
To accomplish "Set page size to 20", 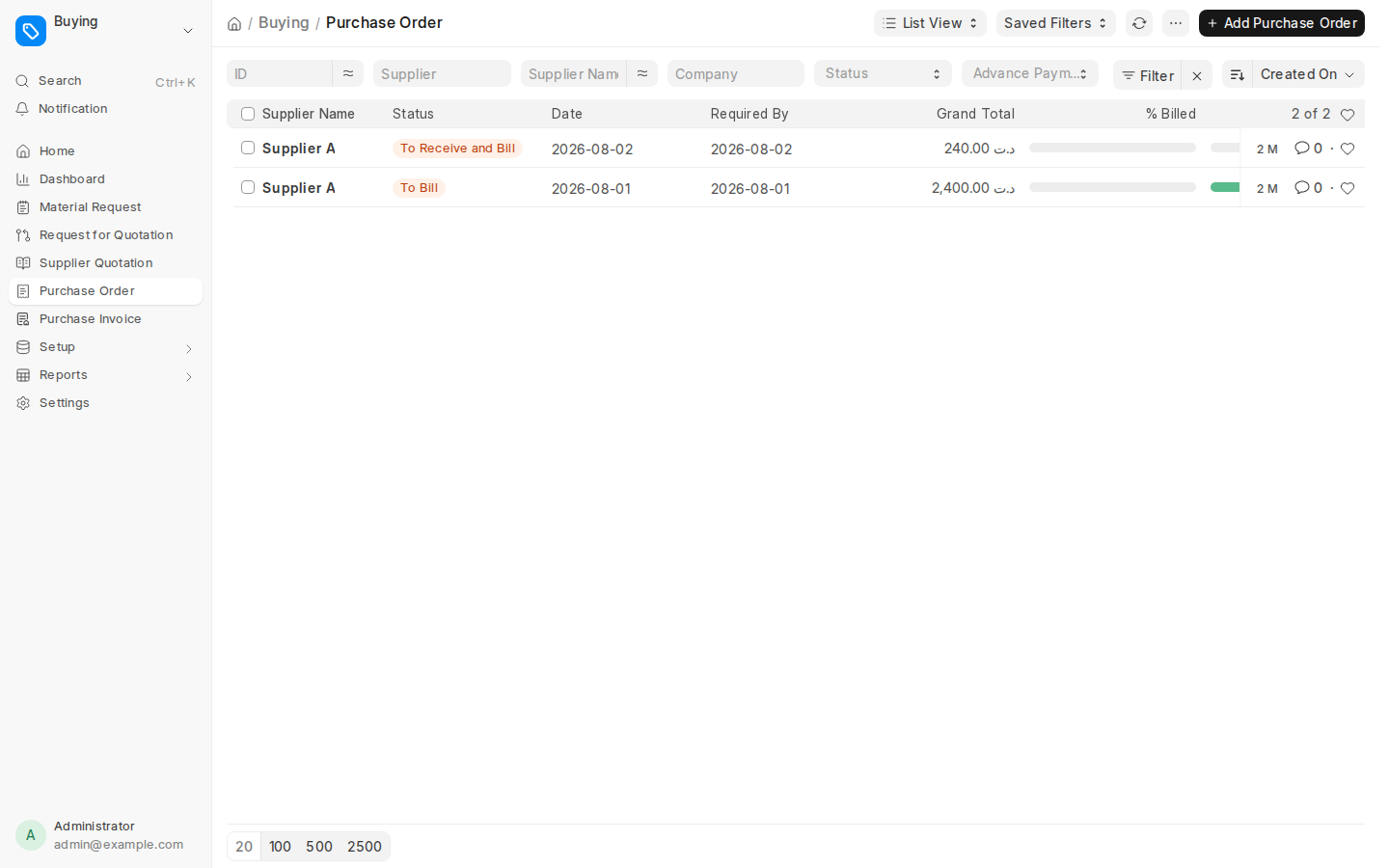I will [244, 847].
